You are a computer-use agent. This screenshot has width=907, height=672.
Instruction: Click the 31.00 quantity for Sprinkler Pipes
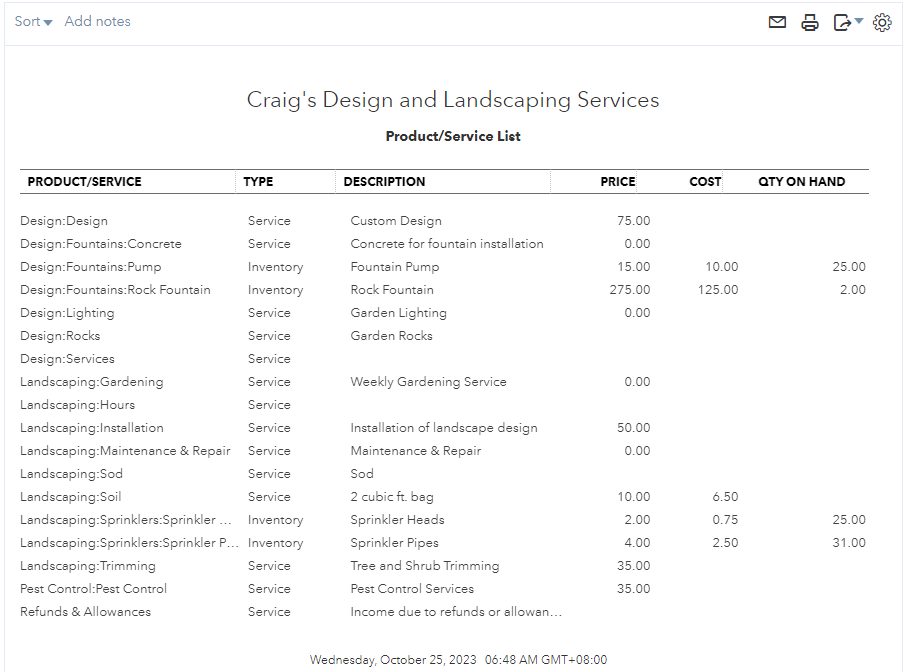pyautogui.click(x=849, y=543)
